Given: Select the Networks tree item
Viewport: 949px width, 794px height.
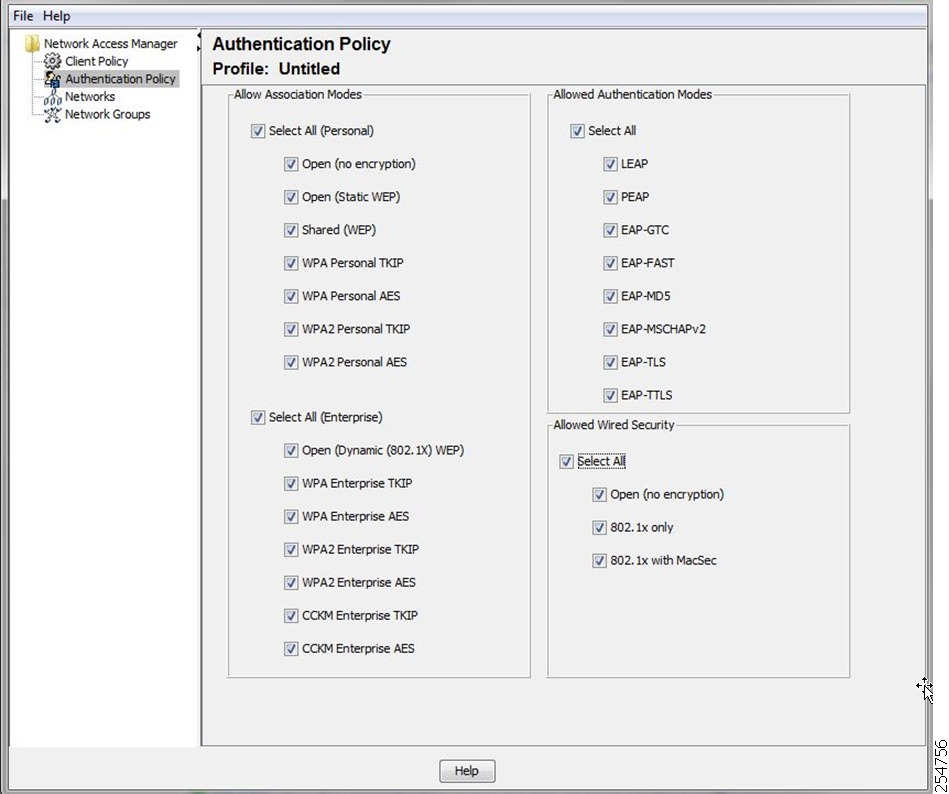Looking at the screenshot, I should pos(90,97).
